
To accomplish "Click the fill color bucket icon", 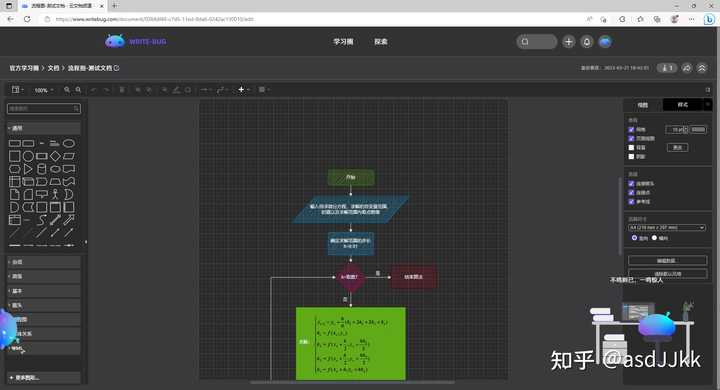I will pos(164,90).
